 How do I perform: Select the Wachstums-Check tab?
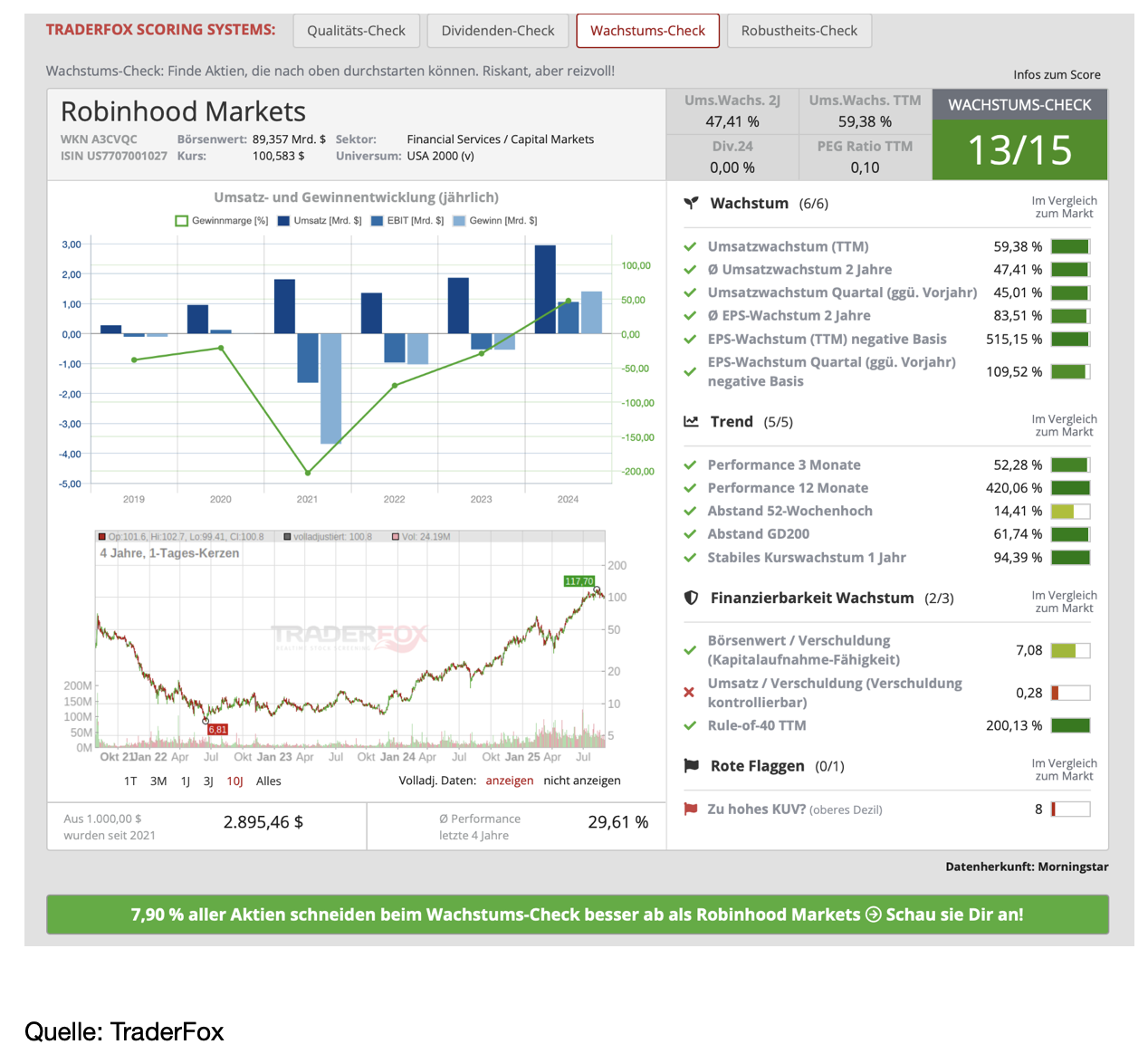[647, 31]
